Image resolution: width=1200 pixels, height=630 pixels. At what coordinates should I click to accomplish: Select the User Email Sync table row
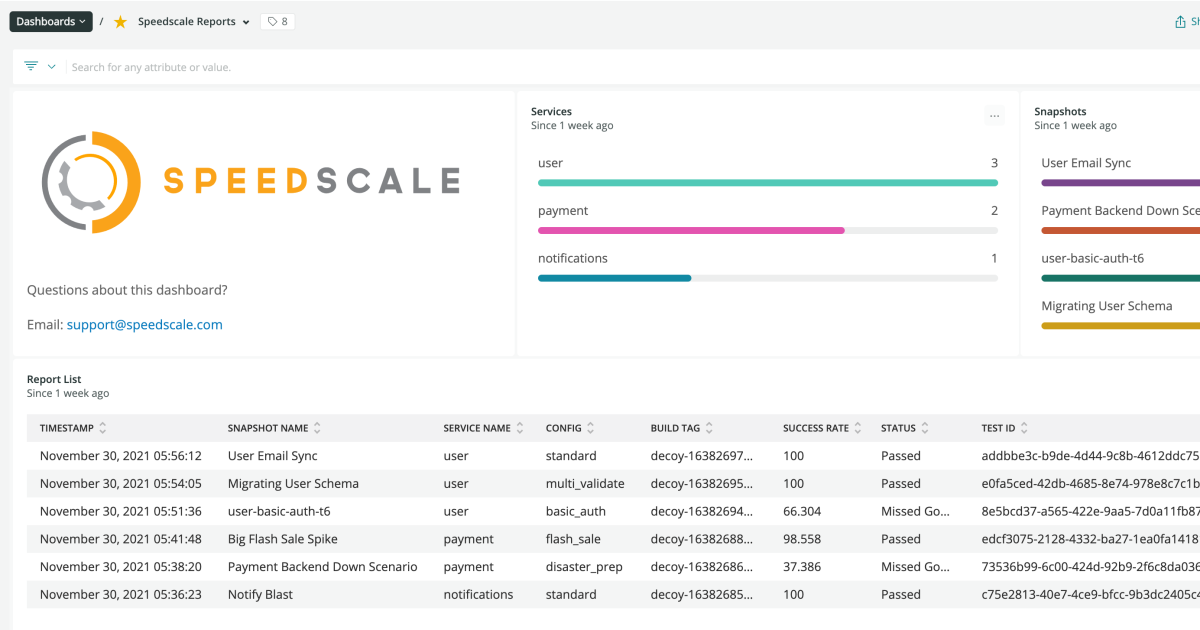(x=613, y=456)
